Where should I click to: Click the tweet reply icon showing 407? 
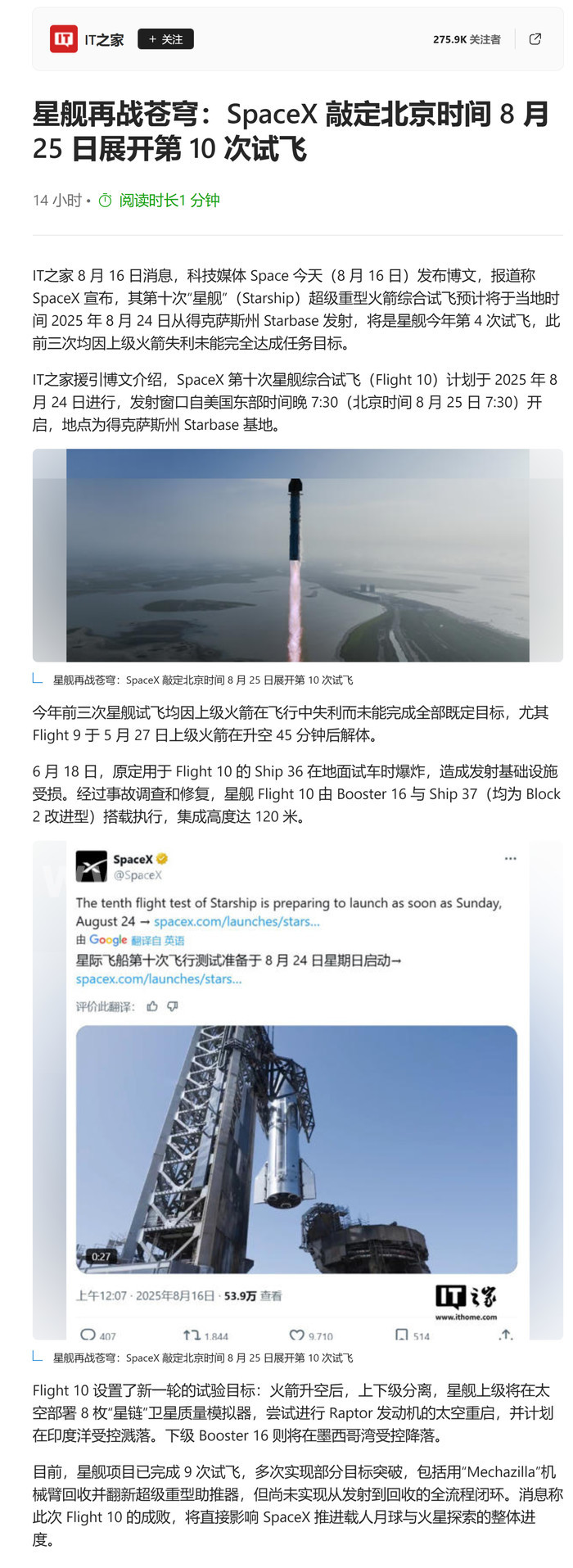[88, 1335]
